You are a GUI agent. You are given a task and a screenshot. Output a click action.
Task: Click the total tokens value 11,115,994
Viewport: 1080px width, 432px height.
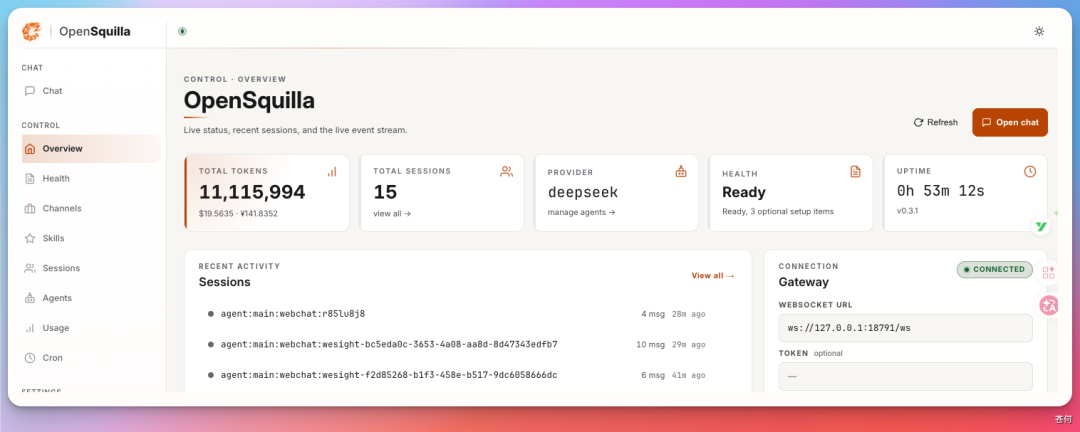coord(252,192)
